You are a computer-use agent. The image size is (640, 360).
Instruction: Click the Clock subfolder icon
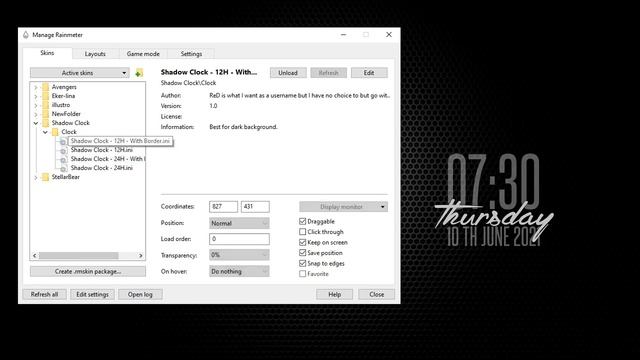55,132
